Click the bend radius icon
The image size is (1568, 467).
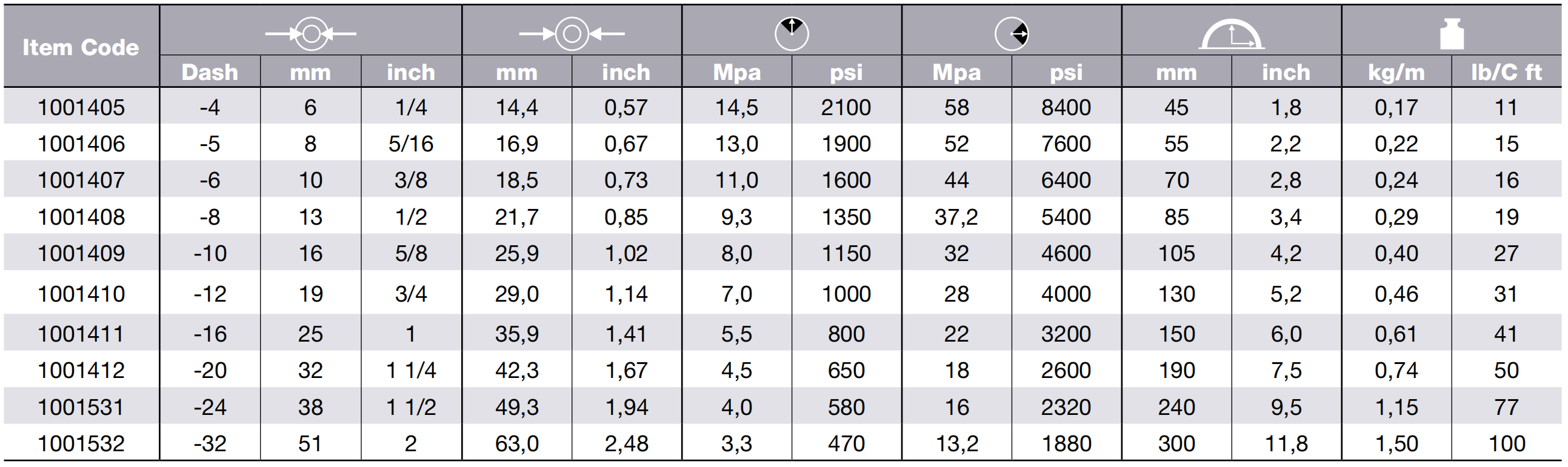pos(1232,34)
